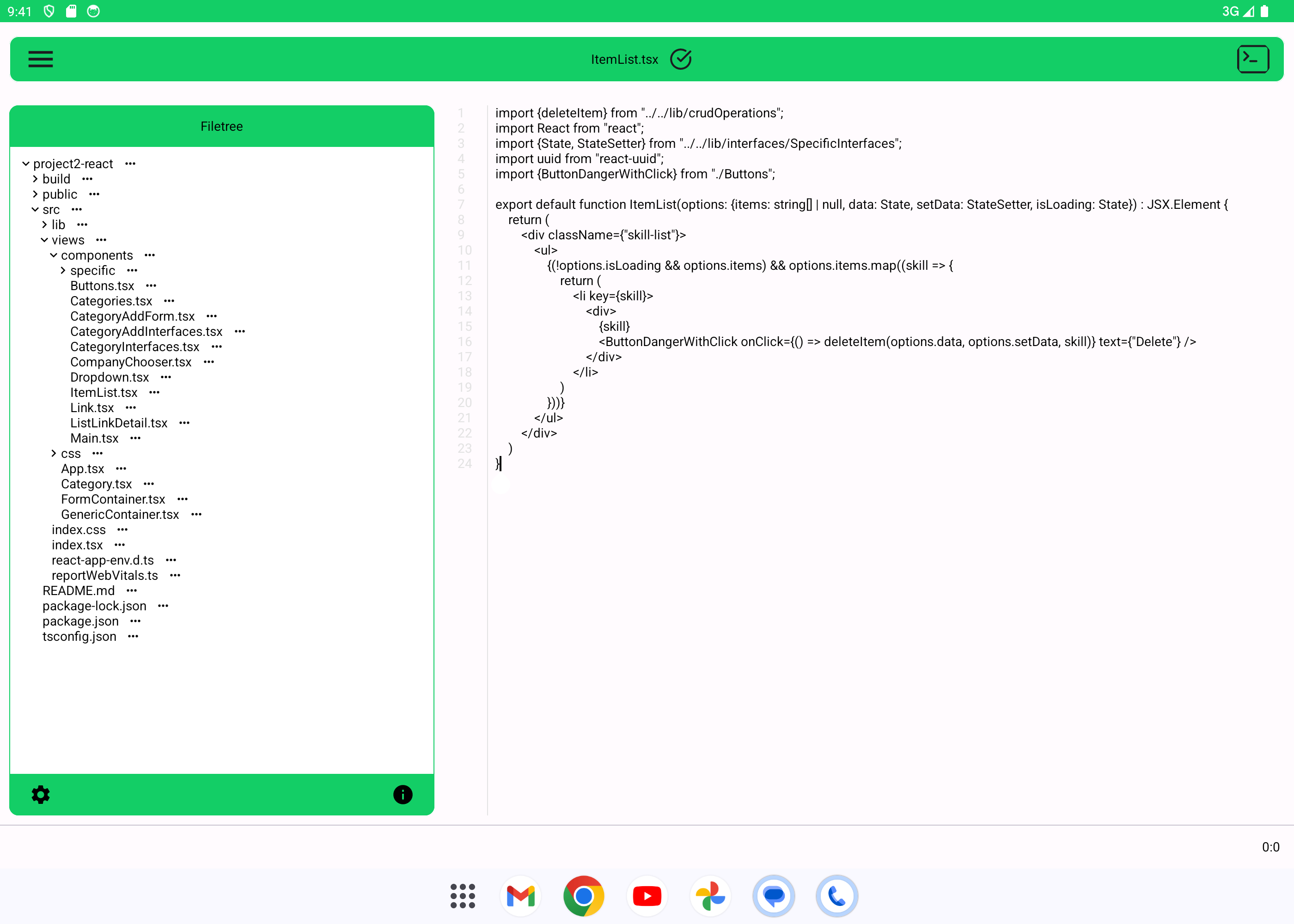Open reportWebVitals.ts file
The image size is (1294, 924).
(105, 576)
